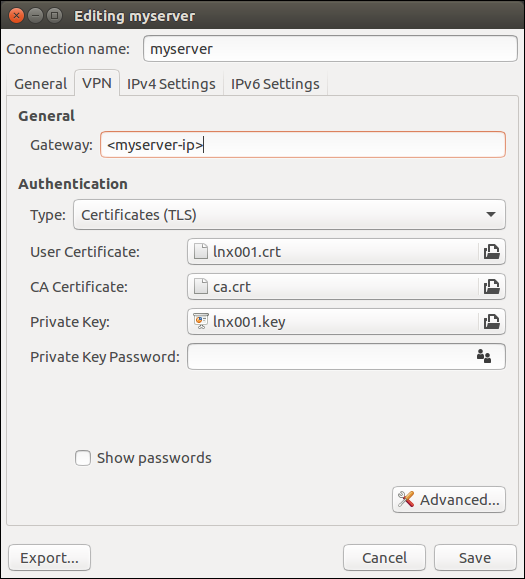Focus the Connection name field

[x=330, y=49]
